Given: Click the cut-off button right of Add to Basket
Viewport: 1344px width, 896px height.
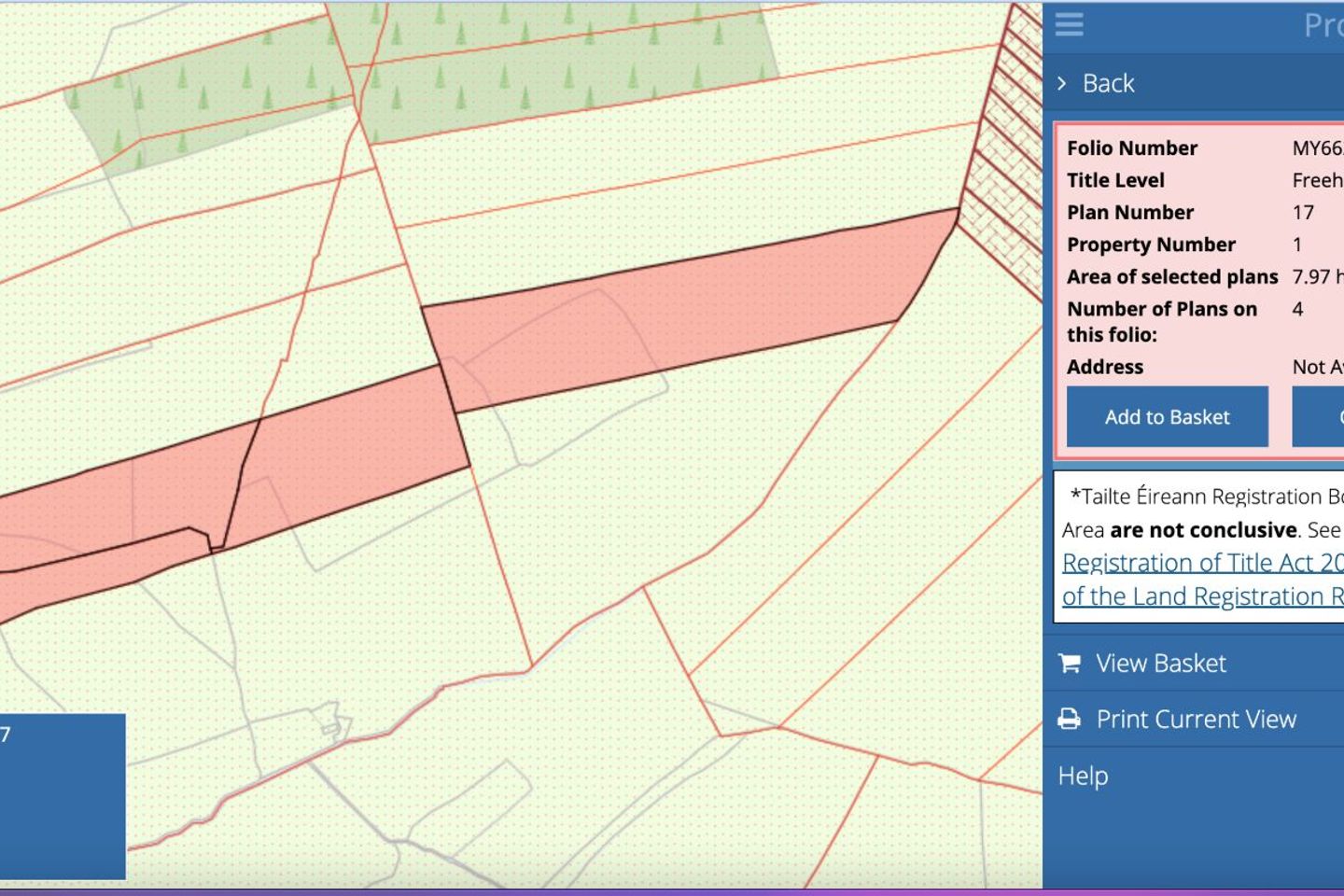Looking at the screenshot, I should pyautogui.click(x=1320, y=416).
